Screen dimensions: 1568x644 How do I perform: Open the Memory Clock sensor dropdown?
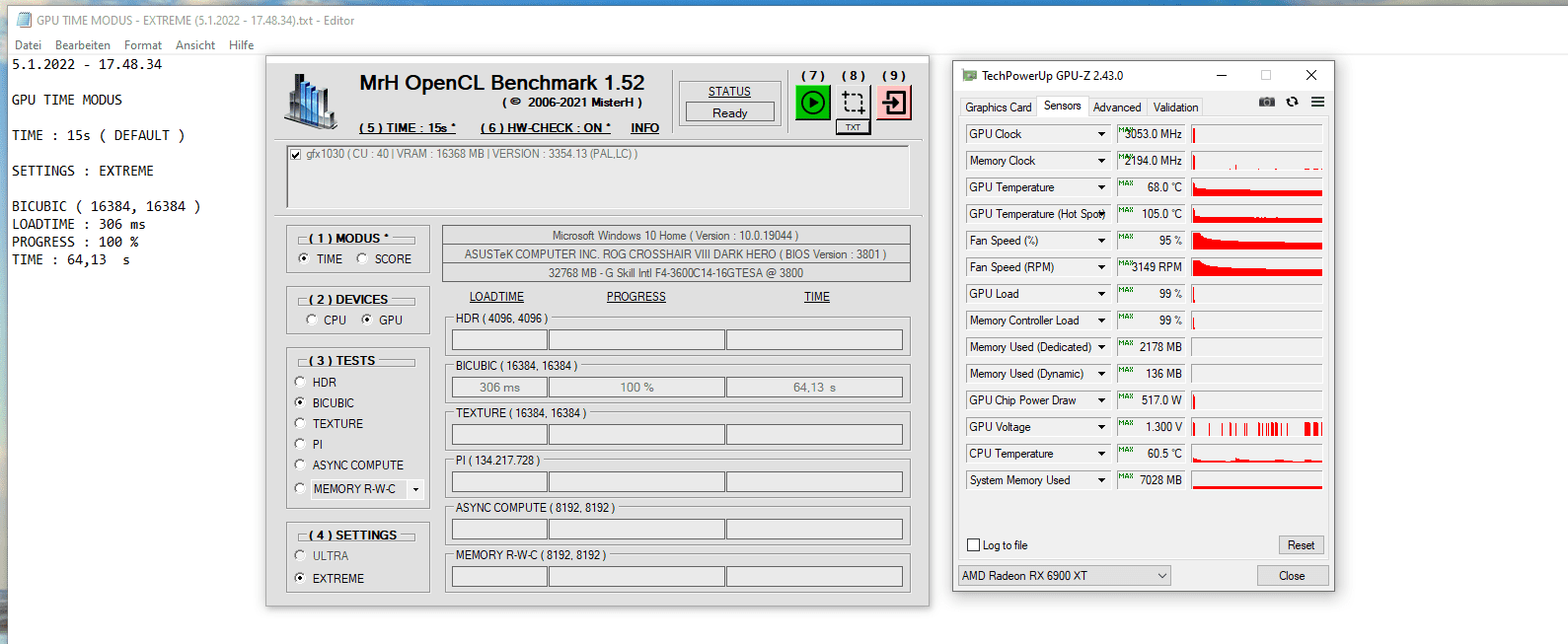(1101, 161)
